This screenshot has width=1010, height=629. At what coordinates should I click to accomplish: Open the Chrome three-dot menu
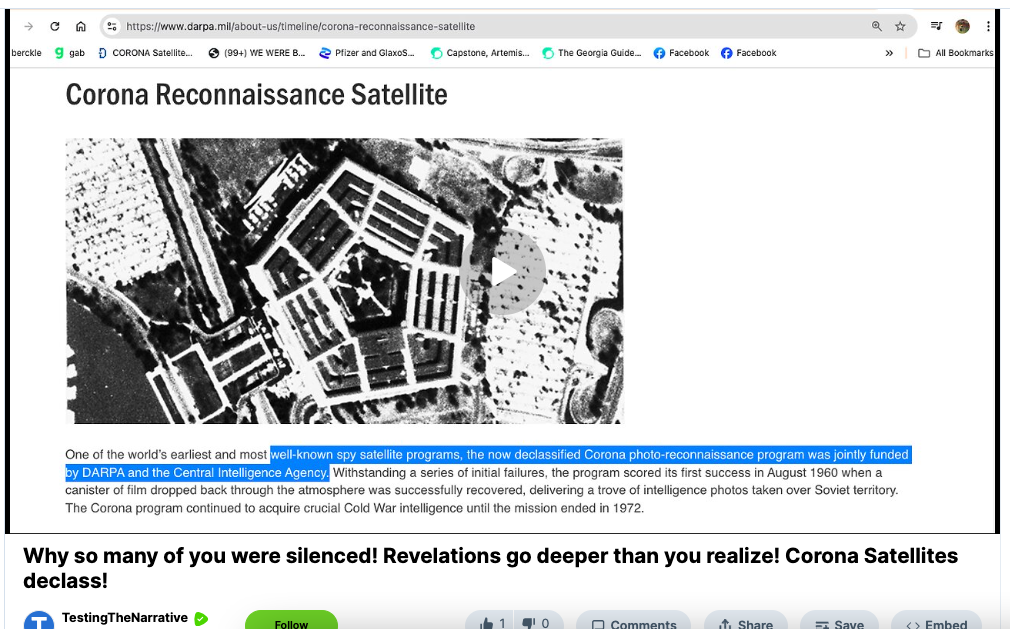point(988,26)
